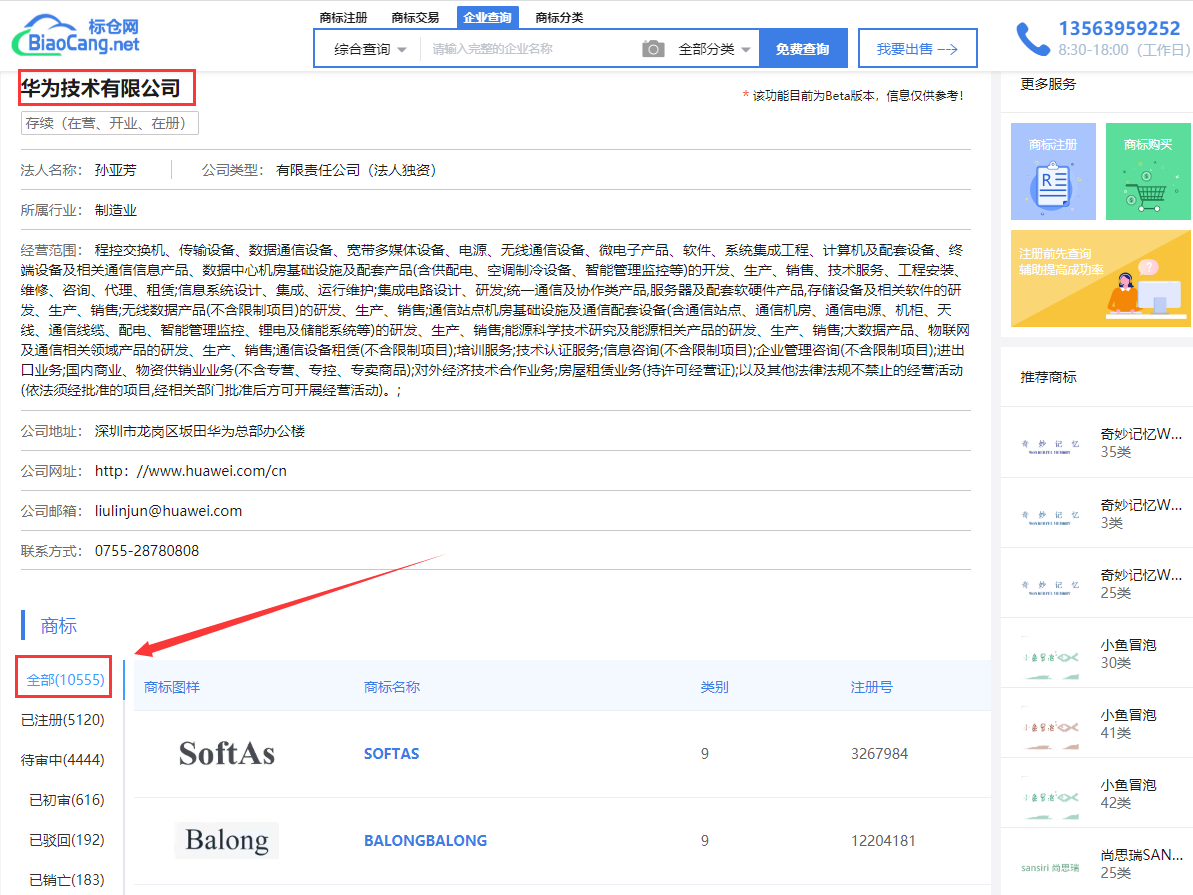Open the 小鱼冒泡 30类 recommended trademark name

pyautogui.click(x=1128, y=645)
